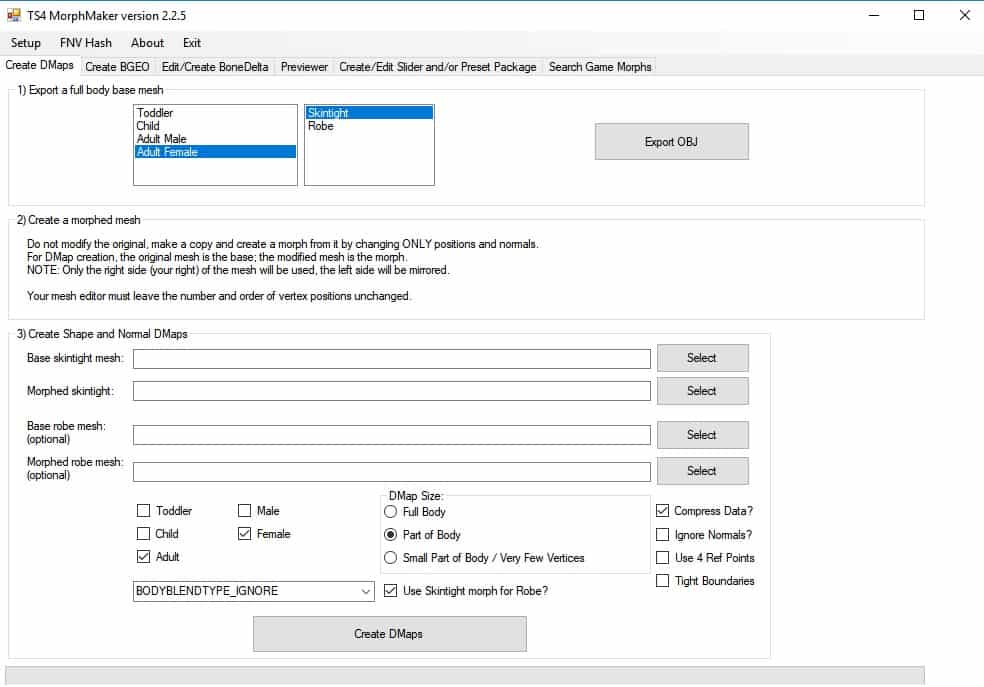Toggle the Male checkbox
Image resolution: width=984 pixels, height=687 pixels.
[x=245, y=511]
